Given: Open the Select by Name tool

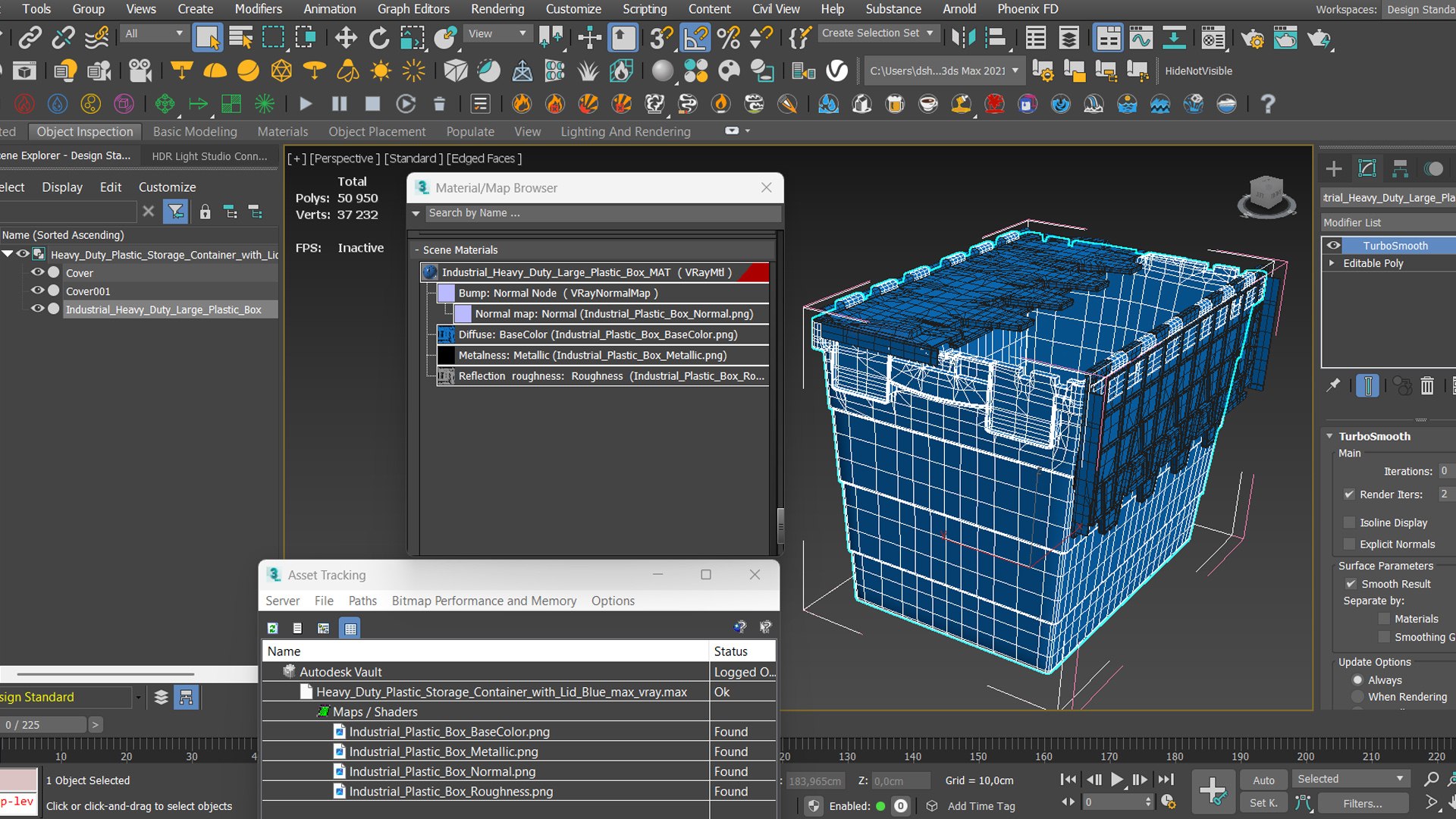Looking at the screenshot, I should (x=241, y=37).
